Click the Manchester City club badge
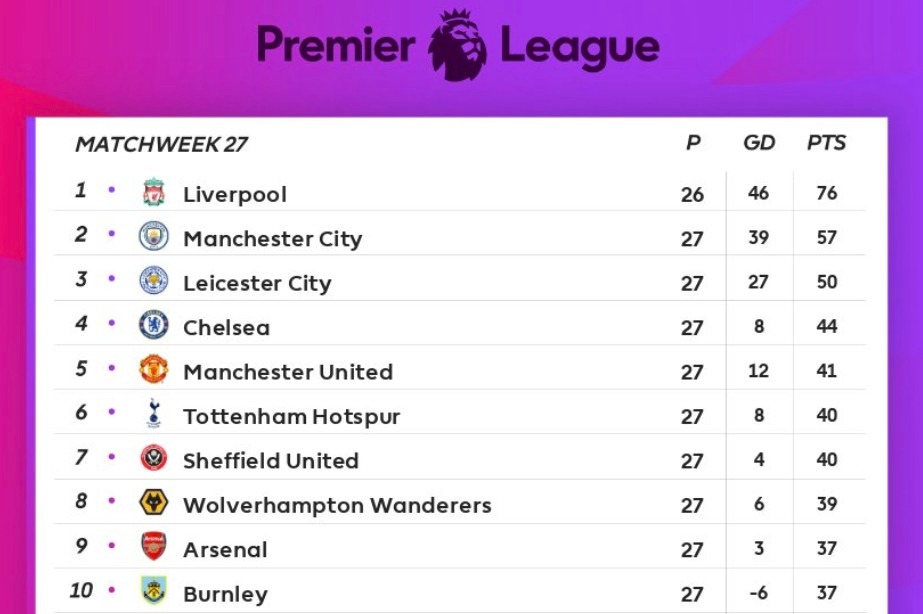Image resolution: width=923 pixels, height=614 pixels. (x=153, y=237)
